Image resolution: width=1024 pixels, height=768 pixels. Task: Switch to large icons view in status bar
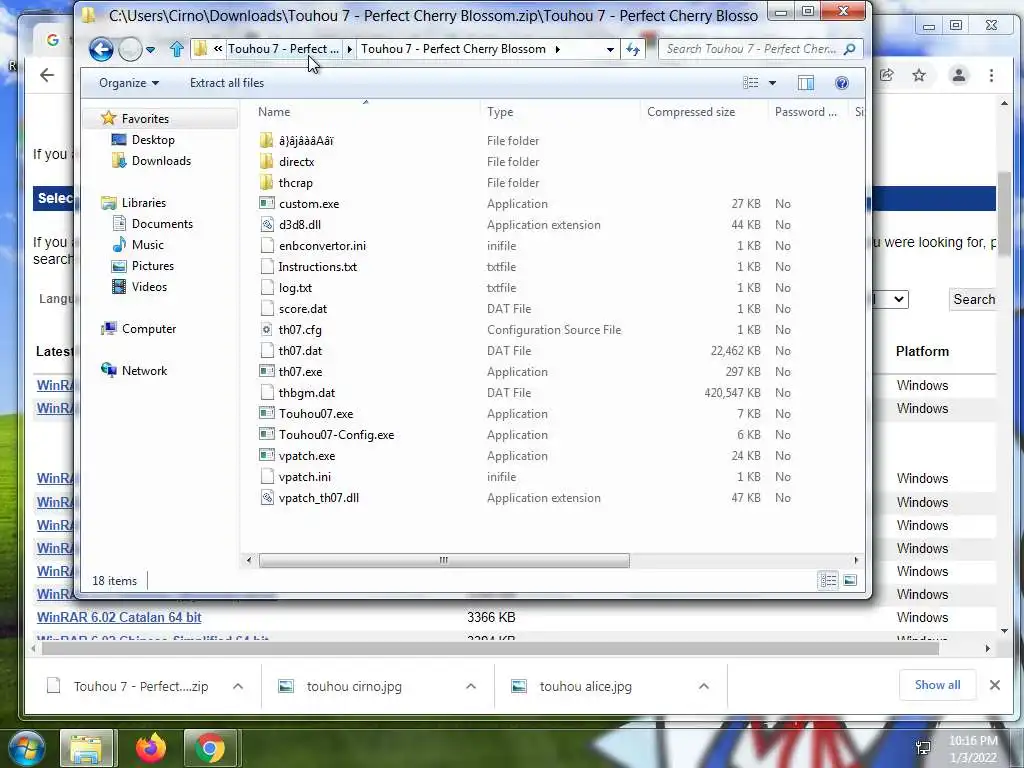click(x=850, y=580)
